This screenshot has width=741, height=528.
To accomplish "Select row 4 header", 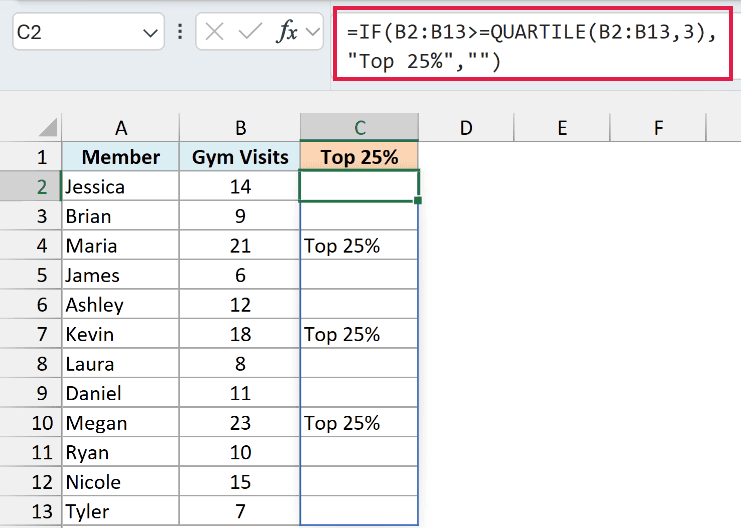I will [31, 245].
